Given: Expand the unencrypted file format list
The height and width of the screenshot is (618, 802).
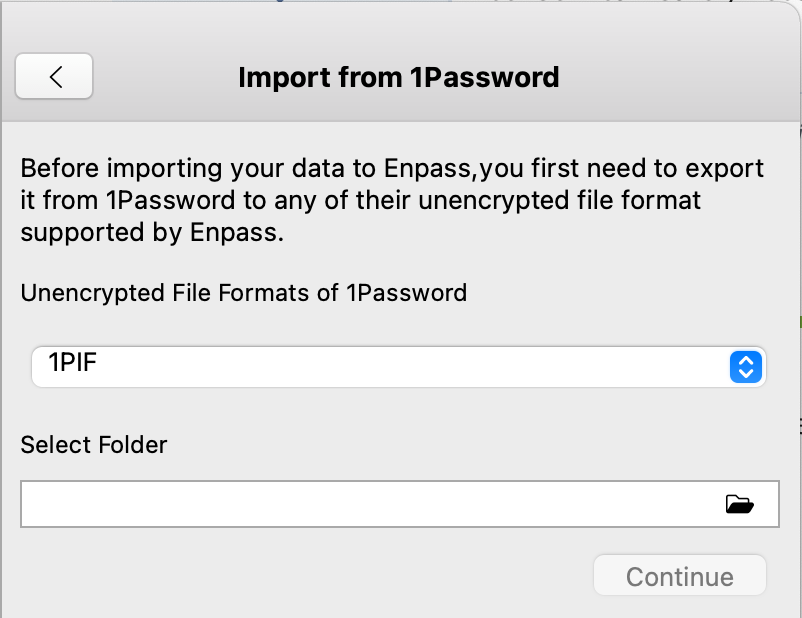Looking at the screenshot, I should (745, 367).
